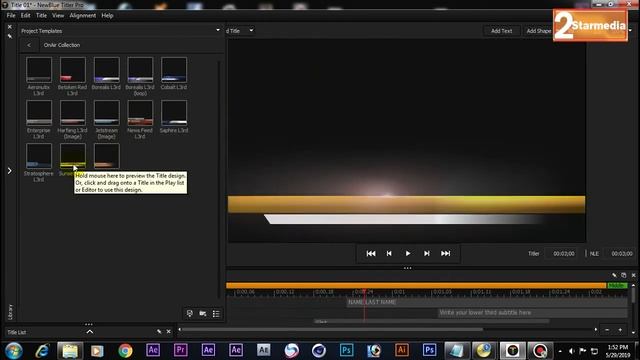Close the timeline panel

[633, 276]
